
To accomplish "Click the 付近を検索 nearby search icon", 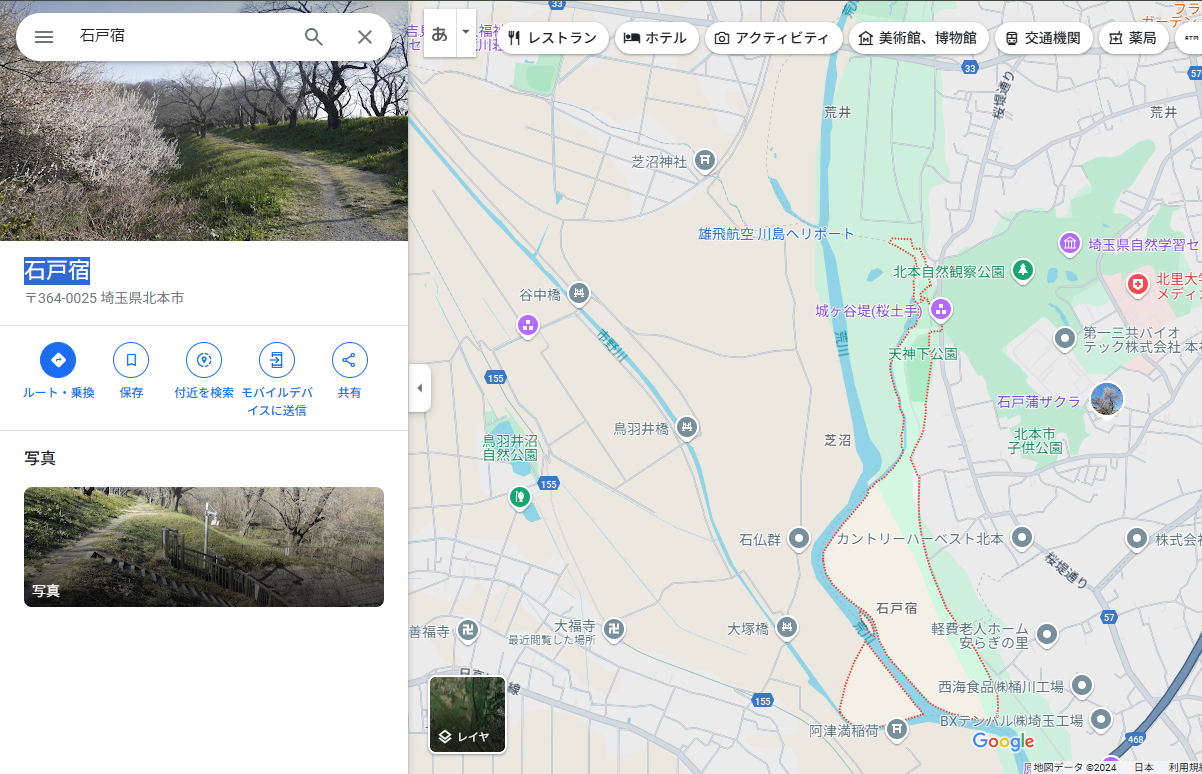I will coord(204,360).
